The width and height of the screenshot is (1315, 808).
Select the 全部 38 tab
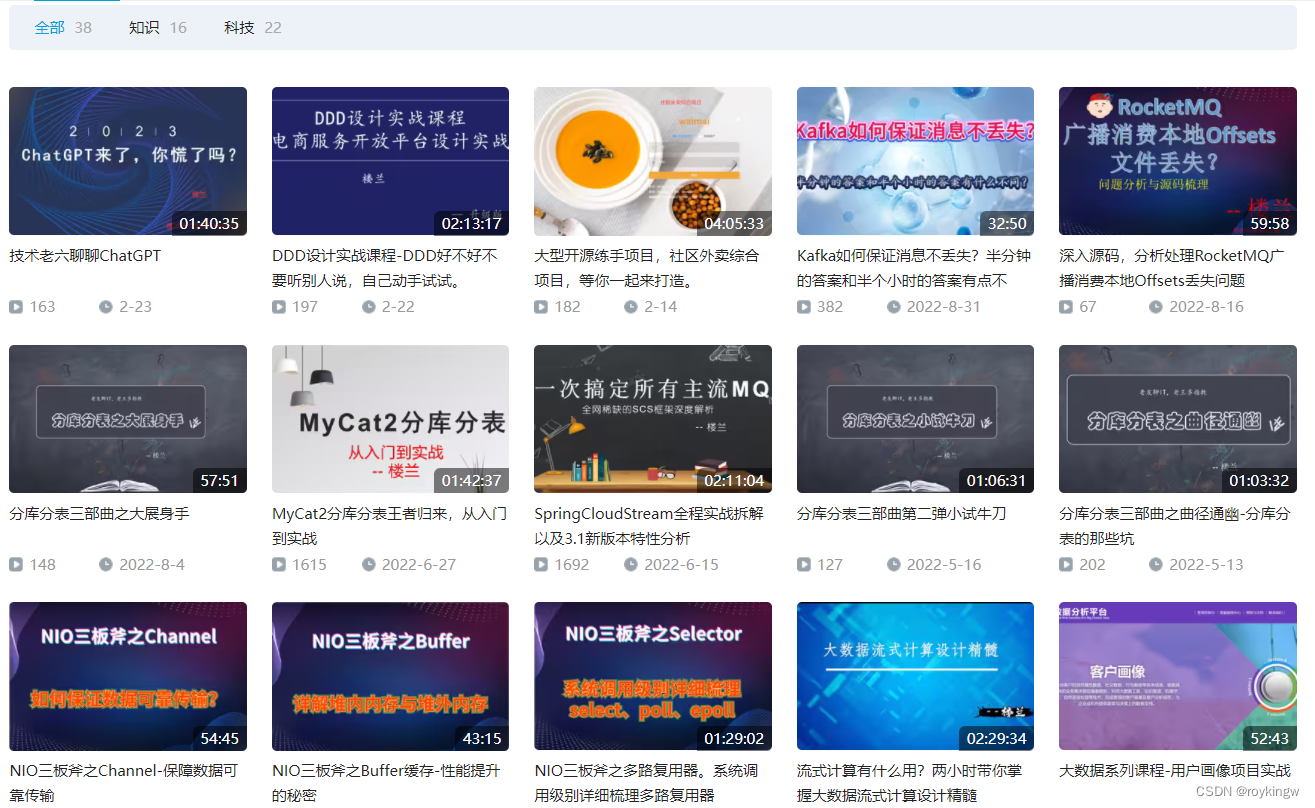[x=63, y=28]
